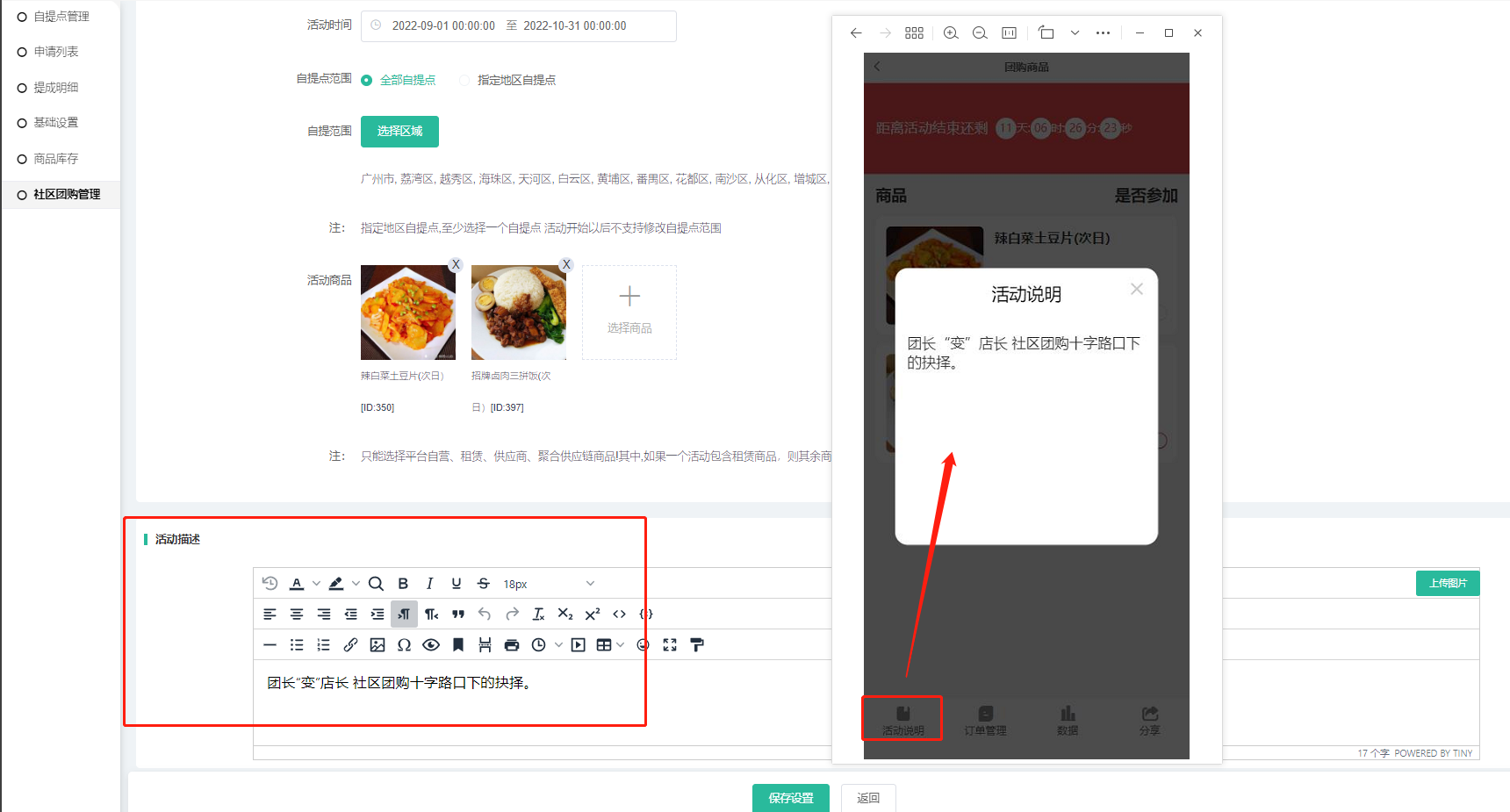The height and width of the screenshot is (812, 1510).
Task: Click the 上传图片 button
Action: tap(1448, 584)
